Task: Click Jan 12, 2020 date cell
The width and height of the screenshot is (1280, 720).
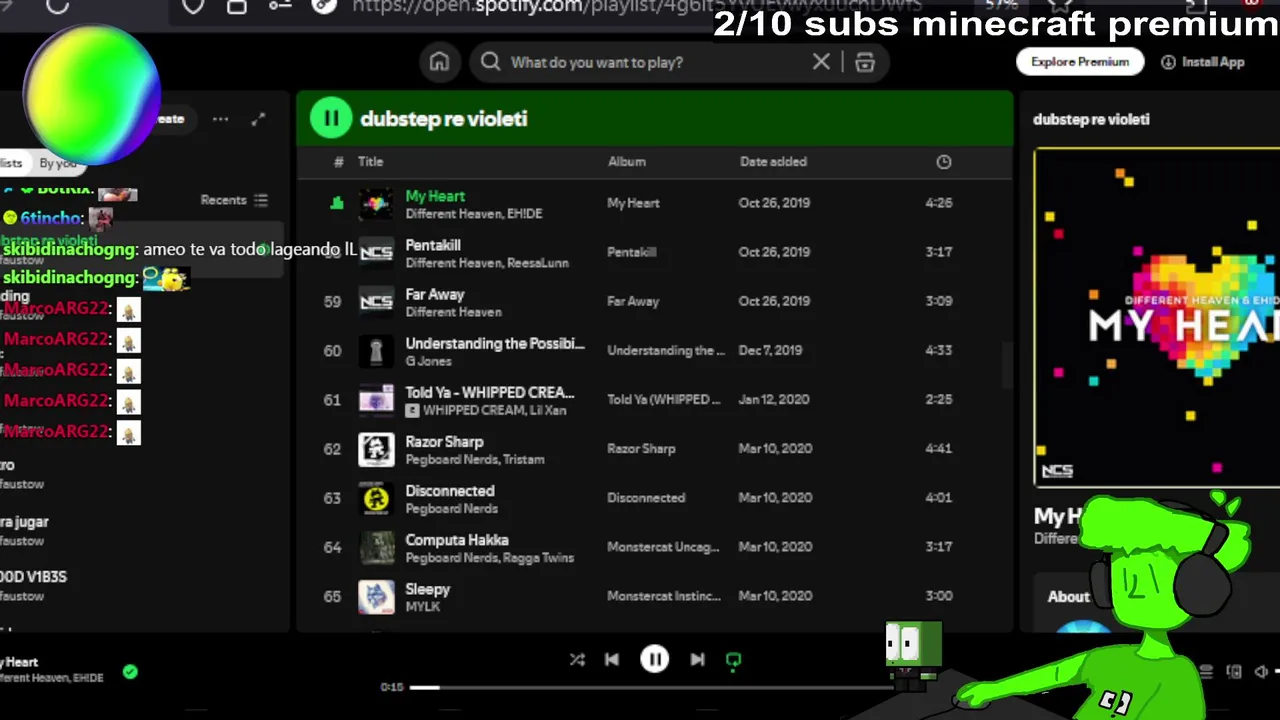Action: tap(773, 400)
